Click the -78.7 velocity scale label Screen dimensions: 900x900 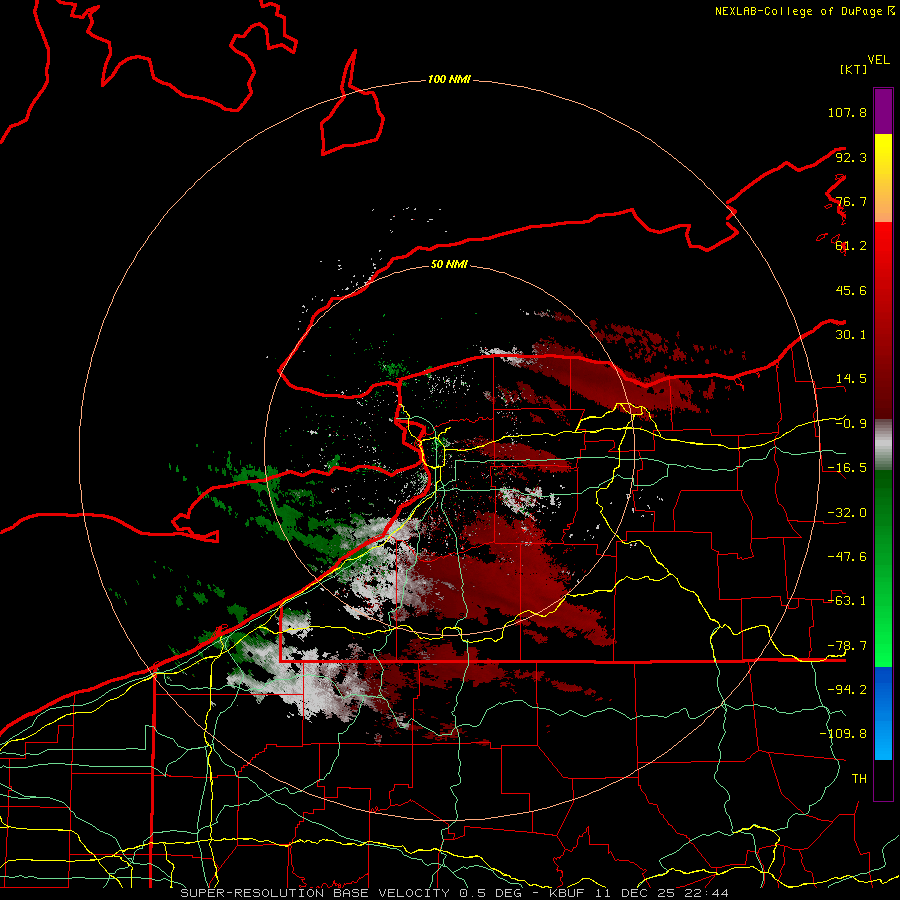pos(847,646)
